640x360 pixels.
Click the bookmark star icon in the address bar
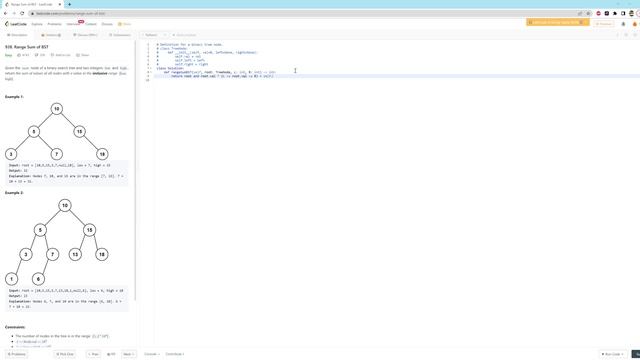coord(588,13)
